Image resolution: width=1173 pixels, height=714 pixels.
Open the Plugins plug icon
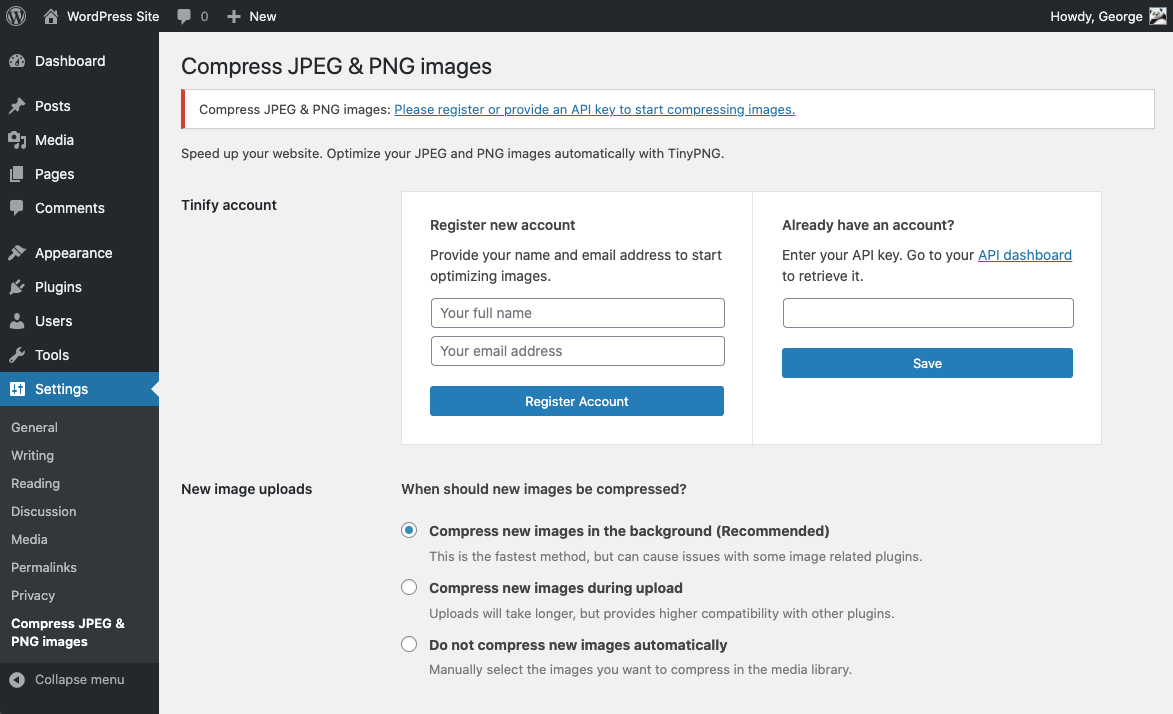[17, 287]
